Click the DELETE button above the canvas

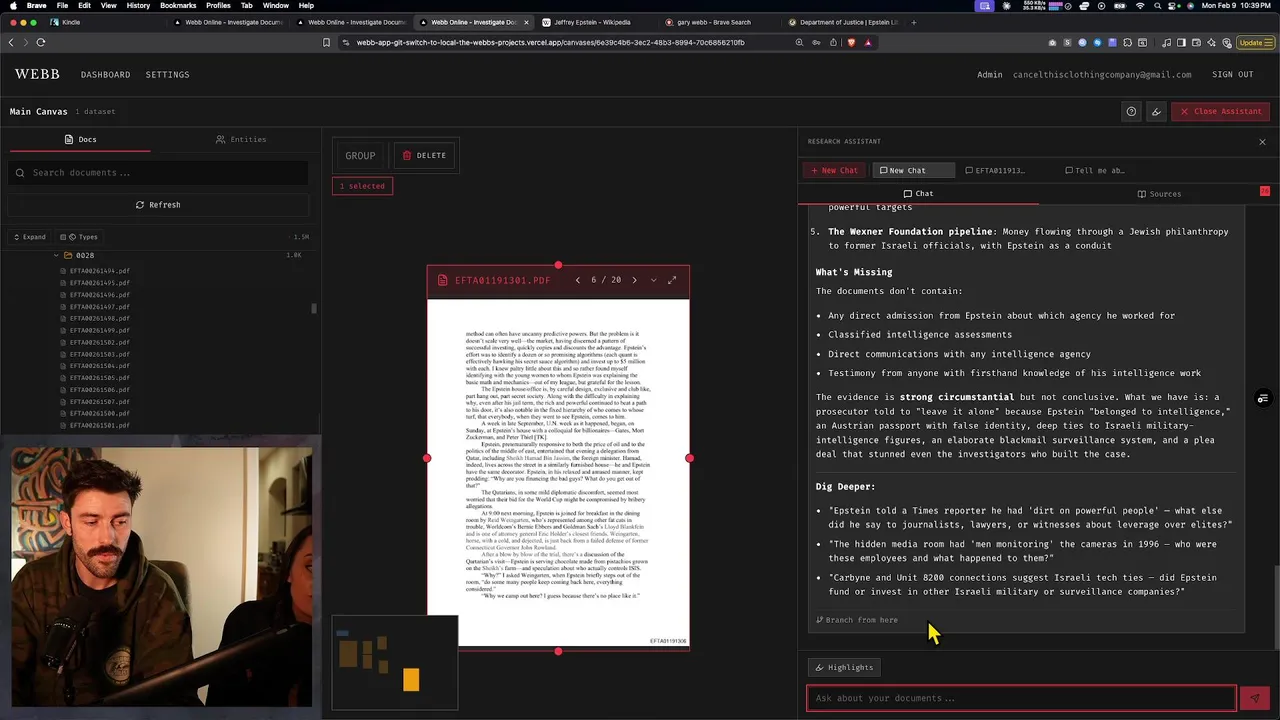tap(424, 156)
